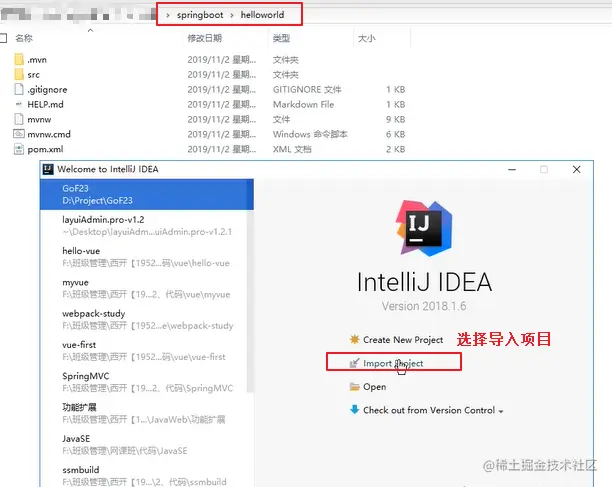Click the 9 KB size cell
612x487 pixels.
[395, 119]
